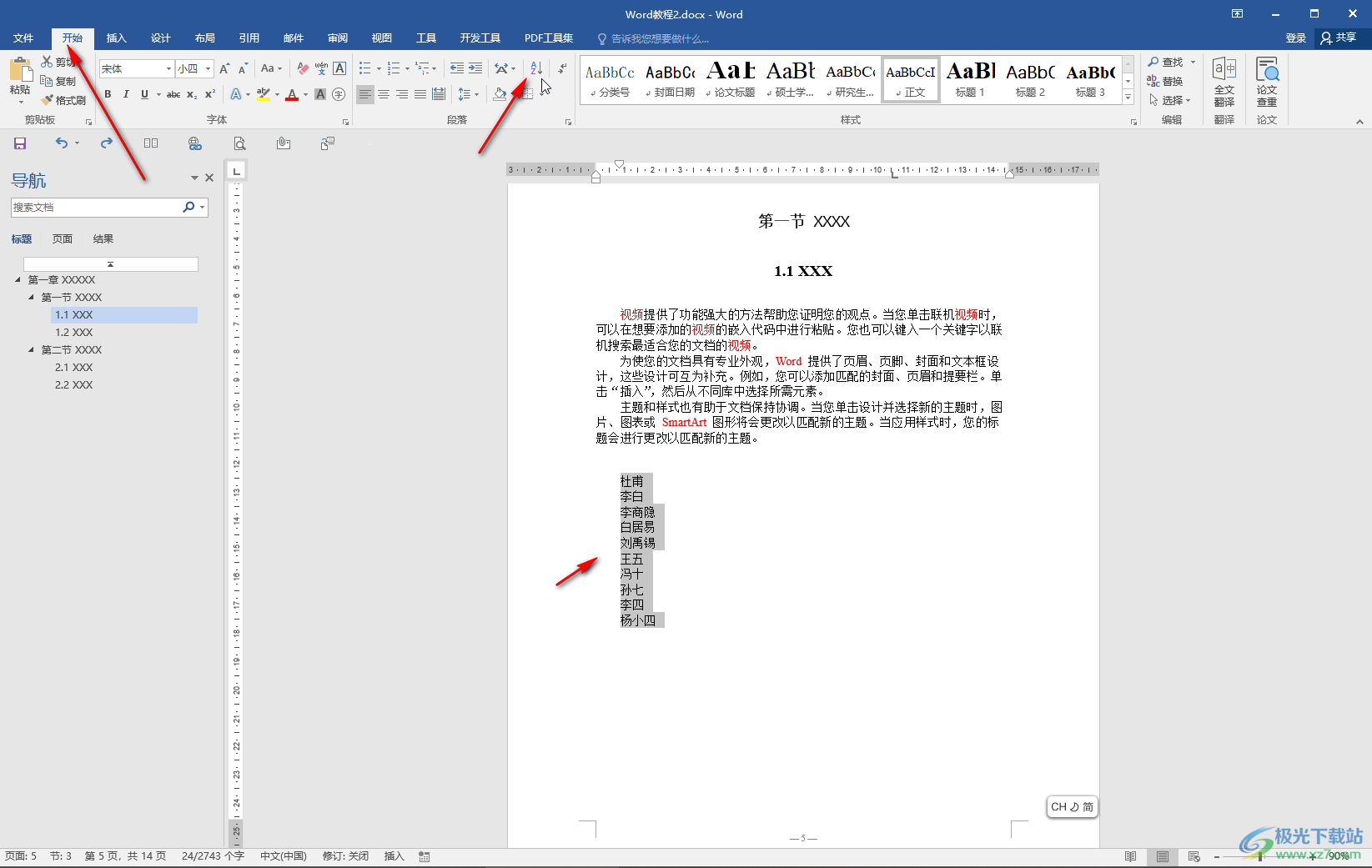Image resolution: width=1372 pixels, height=868 pixels.
Task: Click the Decrease Indent icon
Action: pyautogui.click(x=457, y=68)
